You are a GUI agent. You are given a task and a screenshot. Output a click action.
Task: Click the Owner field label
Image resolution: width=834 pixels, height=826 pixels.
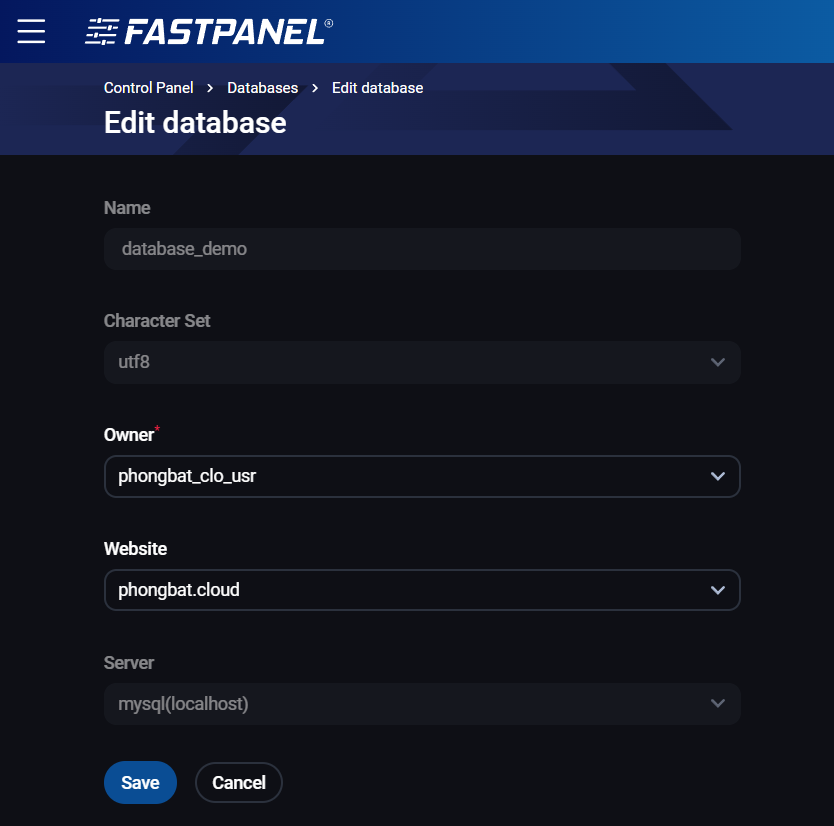(x=129, y=435)
